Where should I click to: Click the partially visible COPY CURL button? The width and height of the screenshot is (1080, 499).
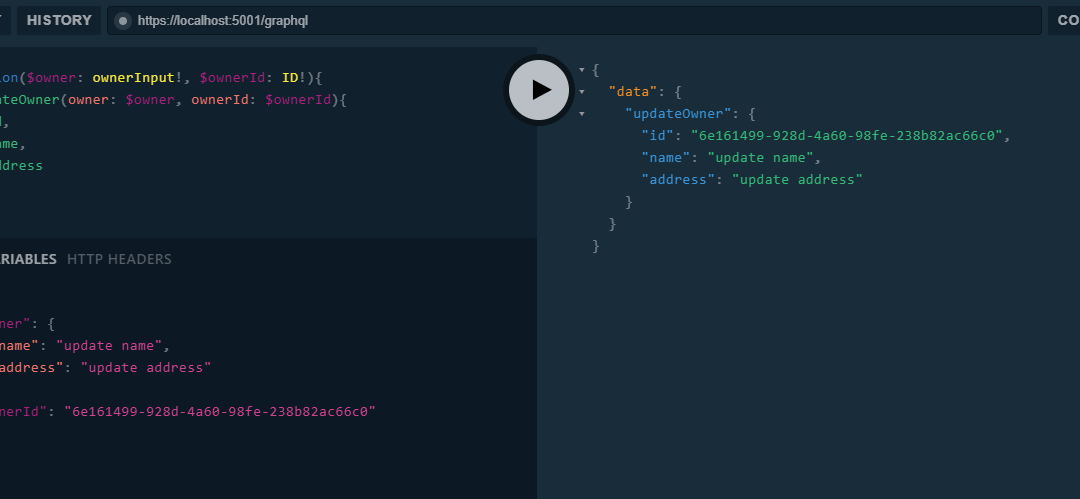[x=1064, y=21]
